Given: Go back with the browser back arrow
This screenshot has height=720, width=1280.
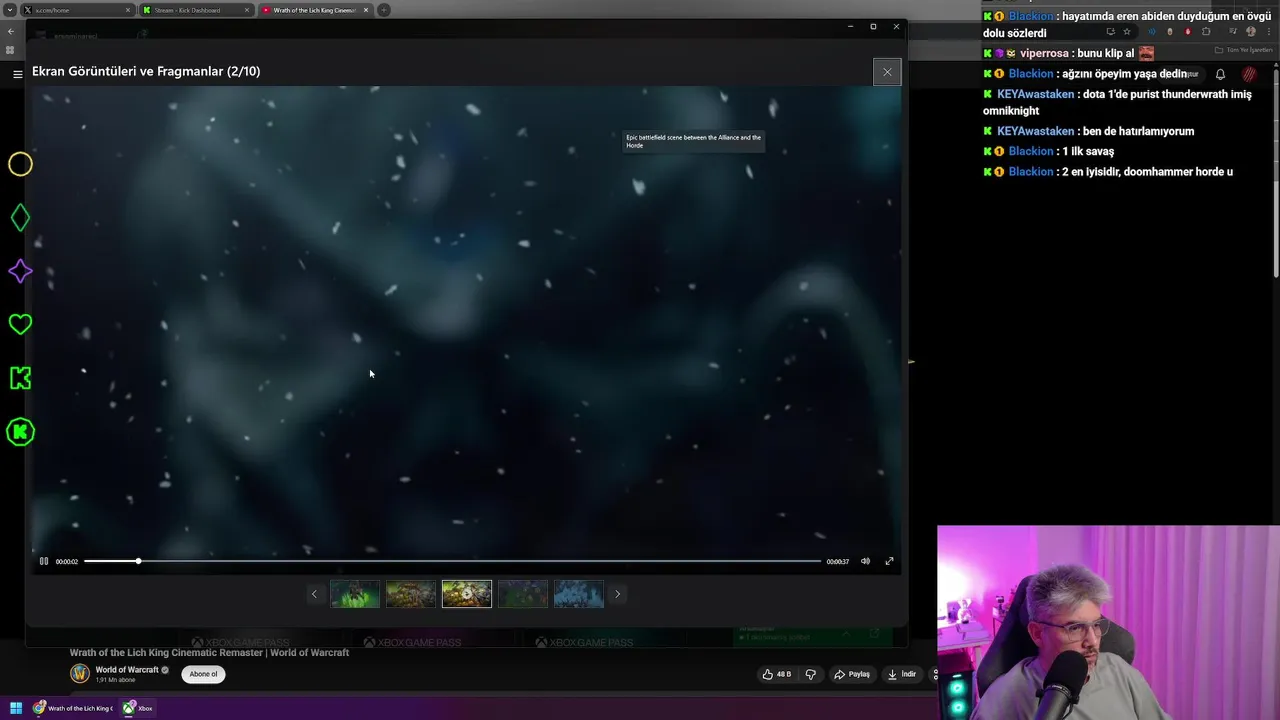Looking at the screenshot, I should 10,32.
